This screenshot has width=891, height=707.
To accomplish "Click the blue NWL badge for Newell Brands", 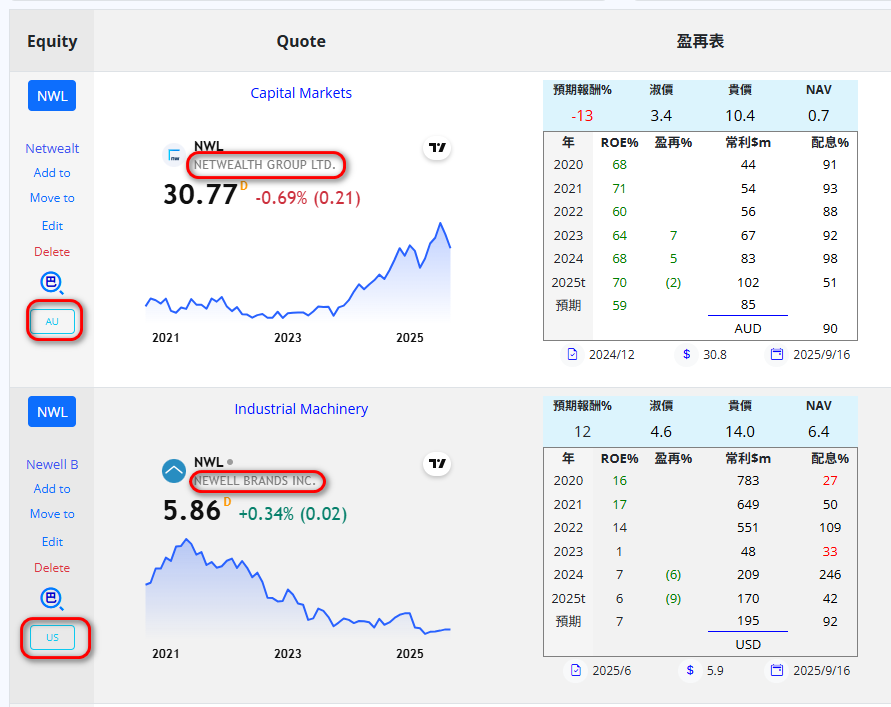I will (x=52, y=411).
